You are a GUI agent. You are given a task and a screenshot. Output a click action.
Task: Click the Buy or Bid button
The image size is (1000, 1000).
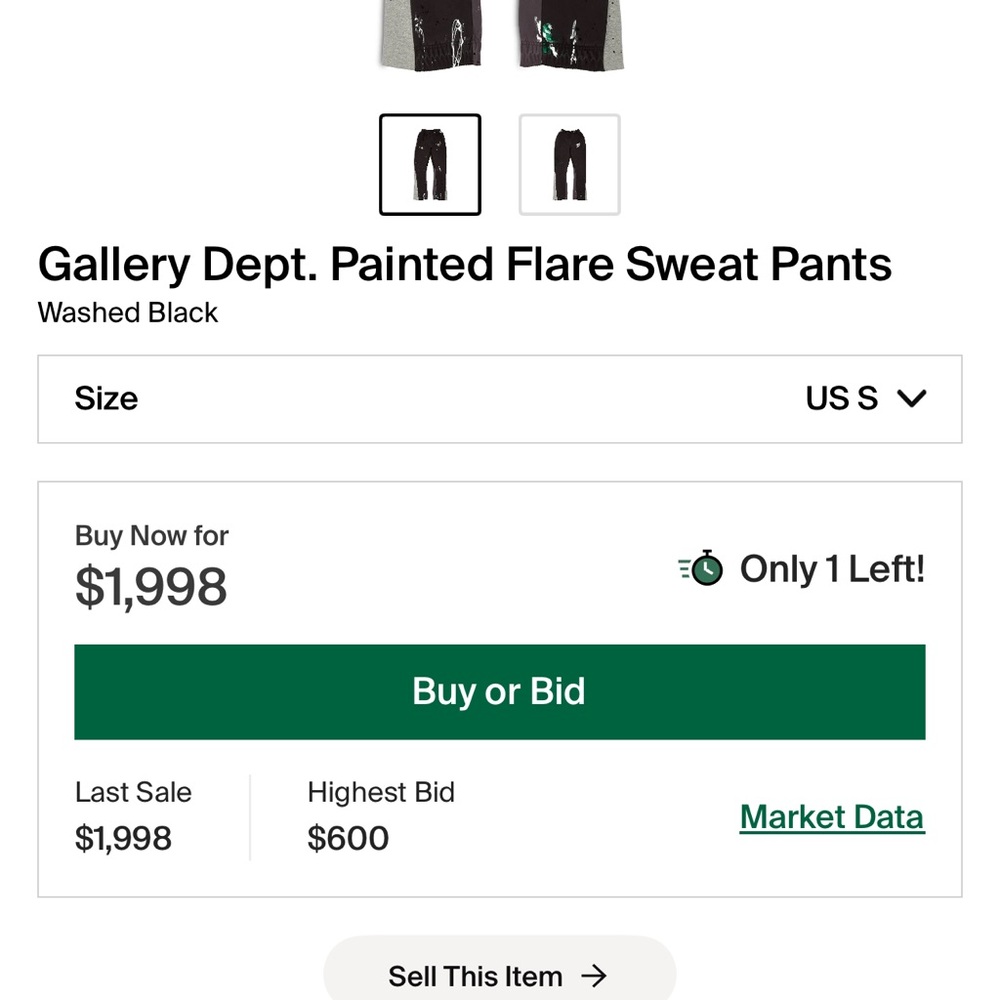point(499,691)
